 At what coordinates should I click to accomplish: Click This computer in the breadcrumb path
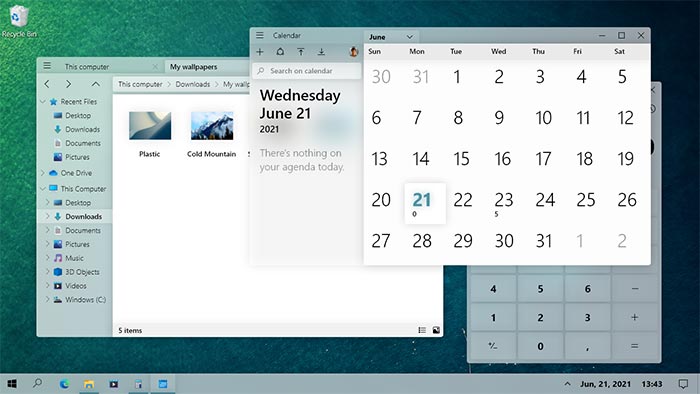click(x=140, y=84)
